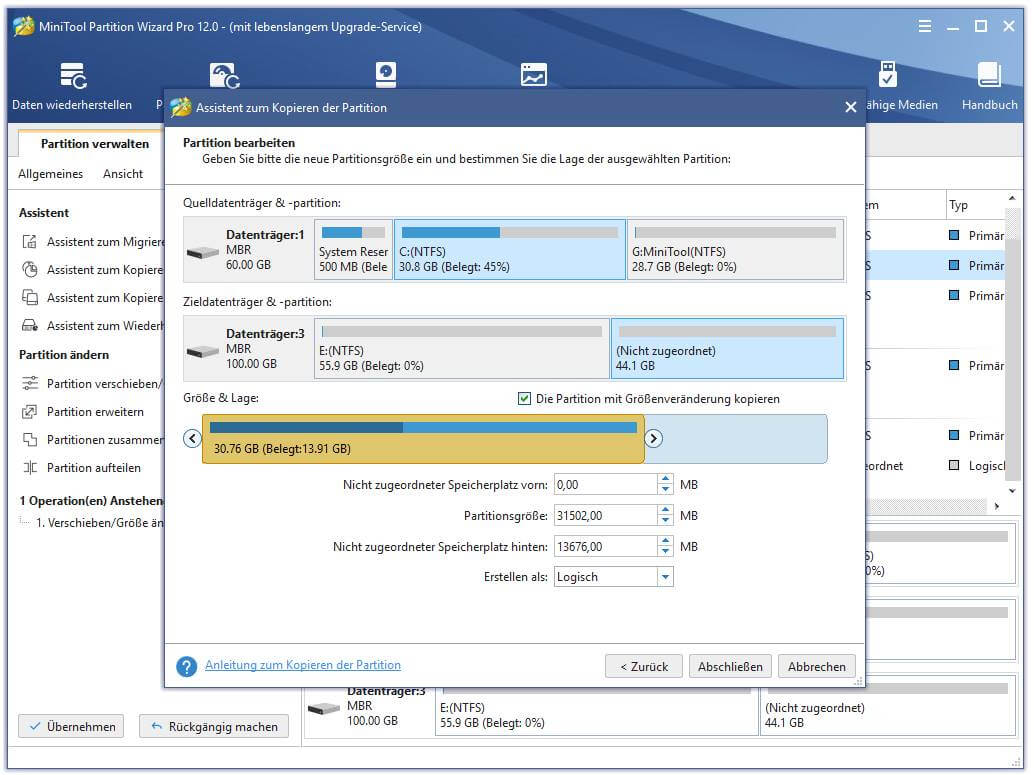The height and width of the screenshot is (775, 1034).
Task: Select C:(NTFS) source partition block
Action: click(x=509, y=250)
